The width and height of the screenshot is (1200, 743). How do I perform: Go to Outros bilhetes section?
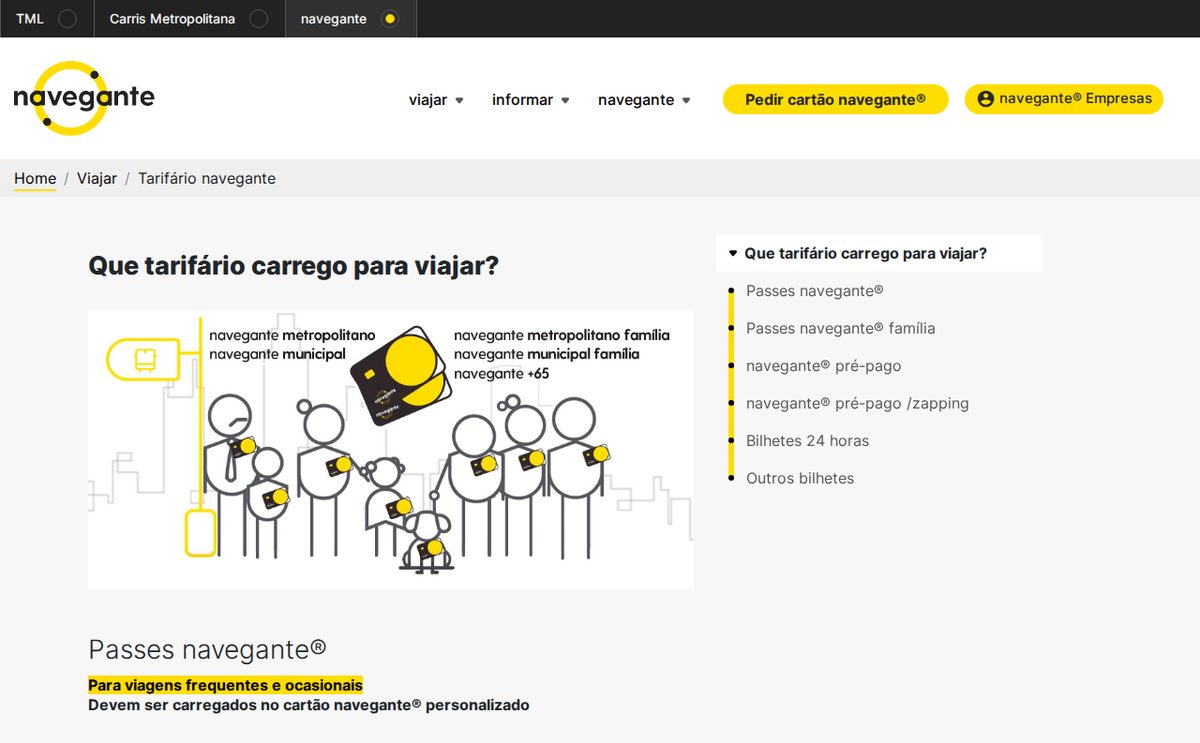800,478
